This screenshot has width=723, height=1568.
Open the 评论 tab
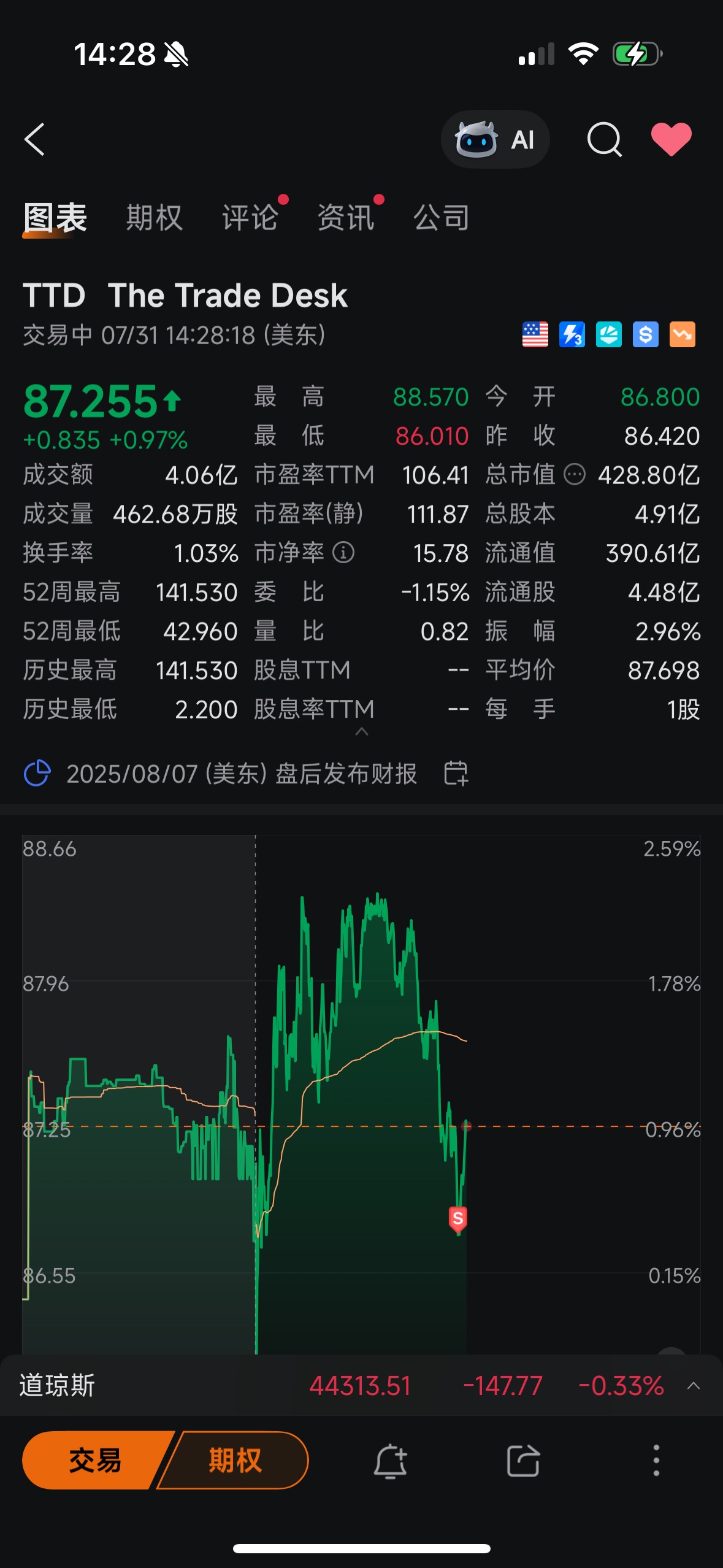(x=250, y=218)
